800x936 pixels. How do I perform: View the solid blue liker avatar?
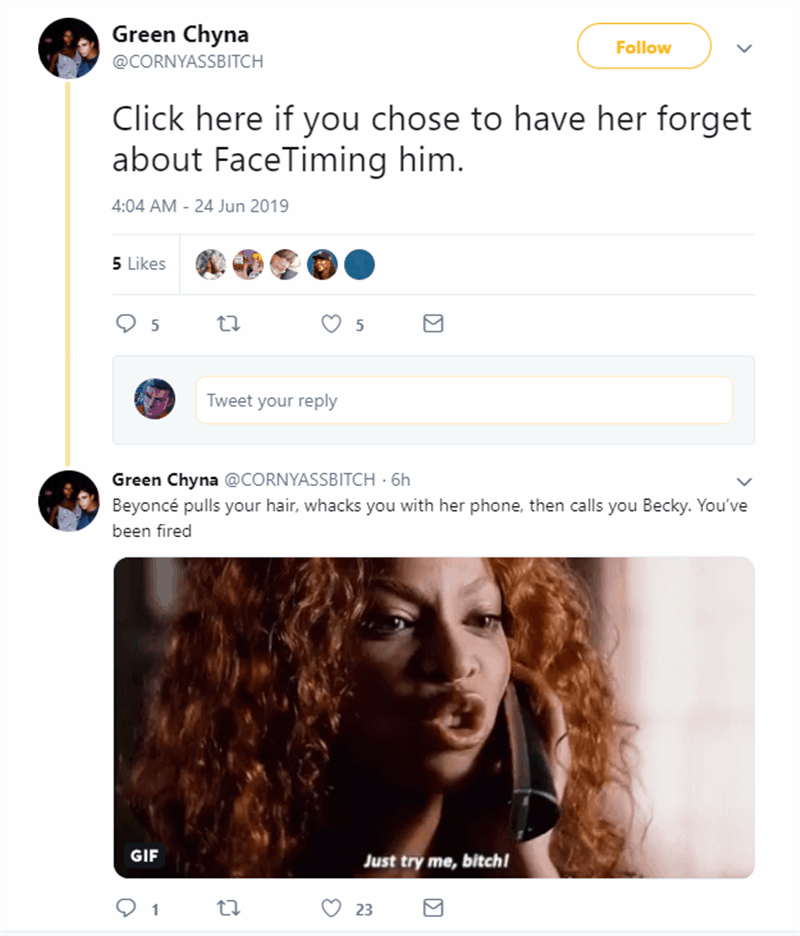360,264
